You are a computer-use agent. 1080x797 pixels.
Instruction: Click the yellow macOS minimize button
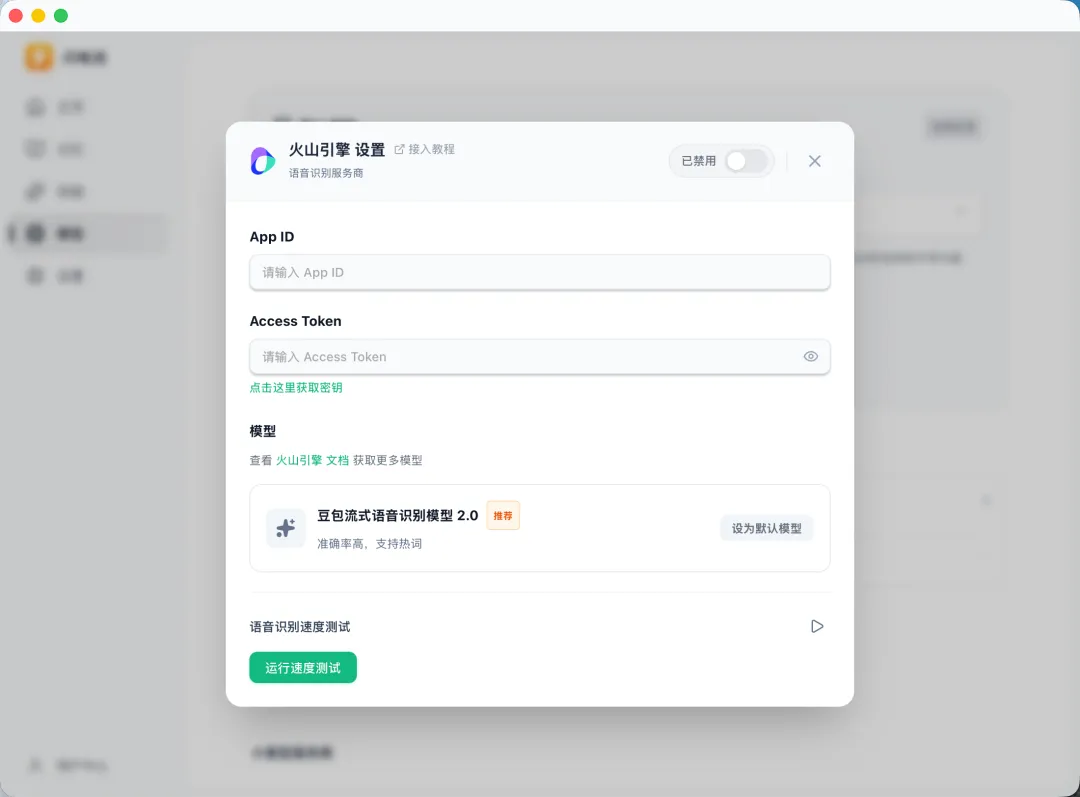[x=39, y=15]
